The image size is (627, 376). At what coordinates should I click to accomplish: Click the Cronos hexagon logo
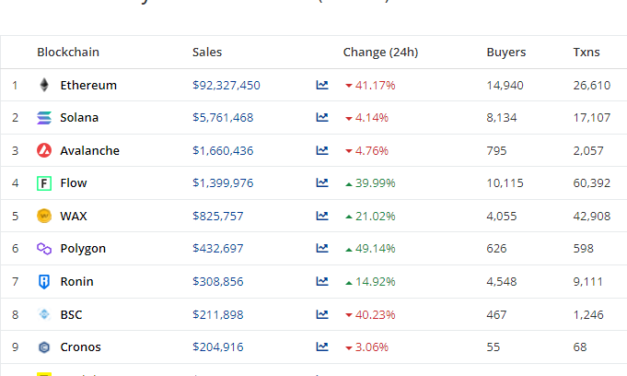coord(44,347)
